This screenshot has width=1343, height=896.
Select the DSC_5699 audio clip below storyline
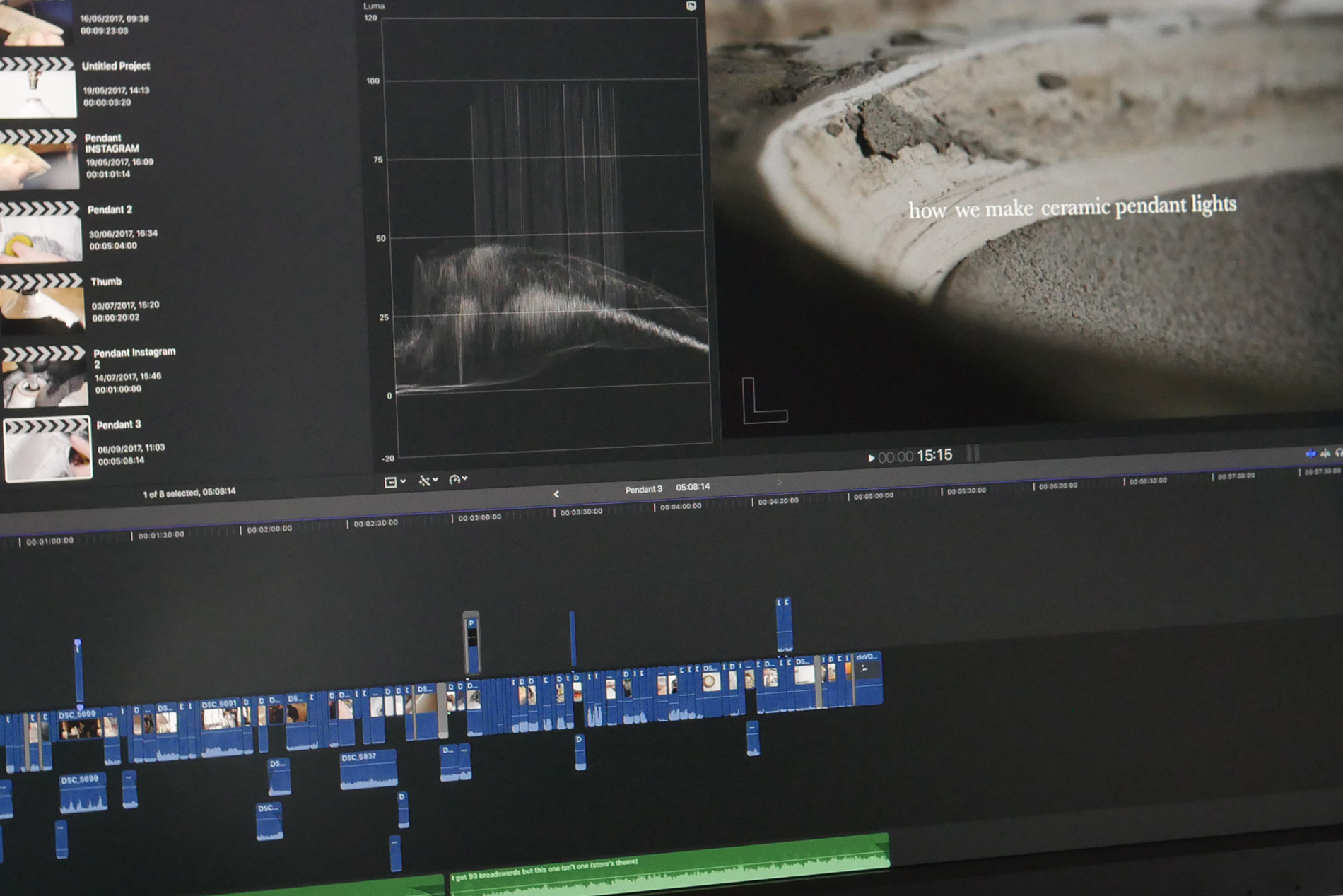pos(82,792)
